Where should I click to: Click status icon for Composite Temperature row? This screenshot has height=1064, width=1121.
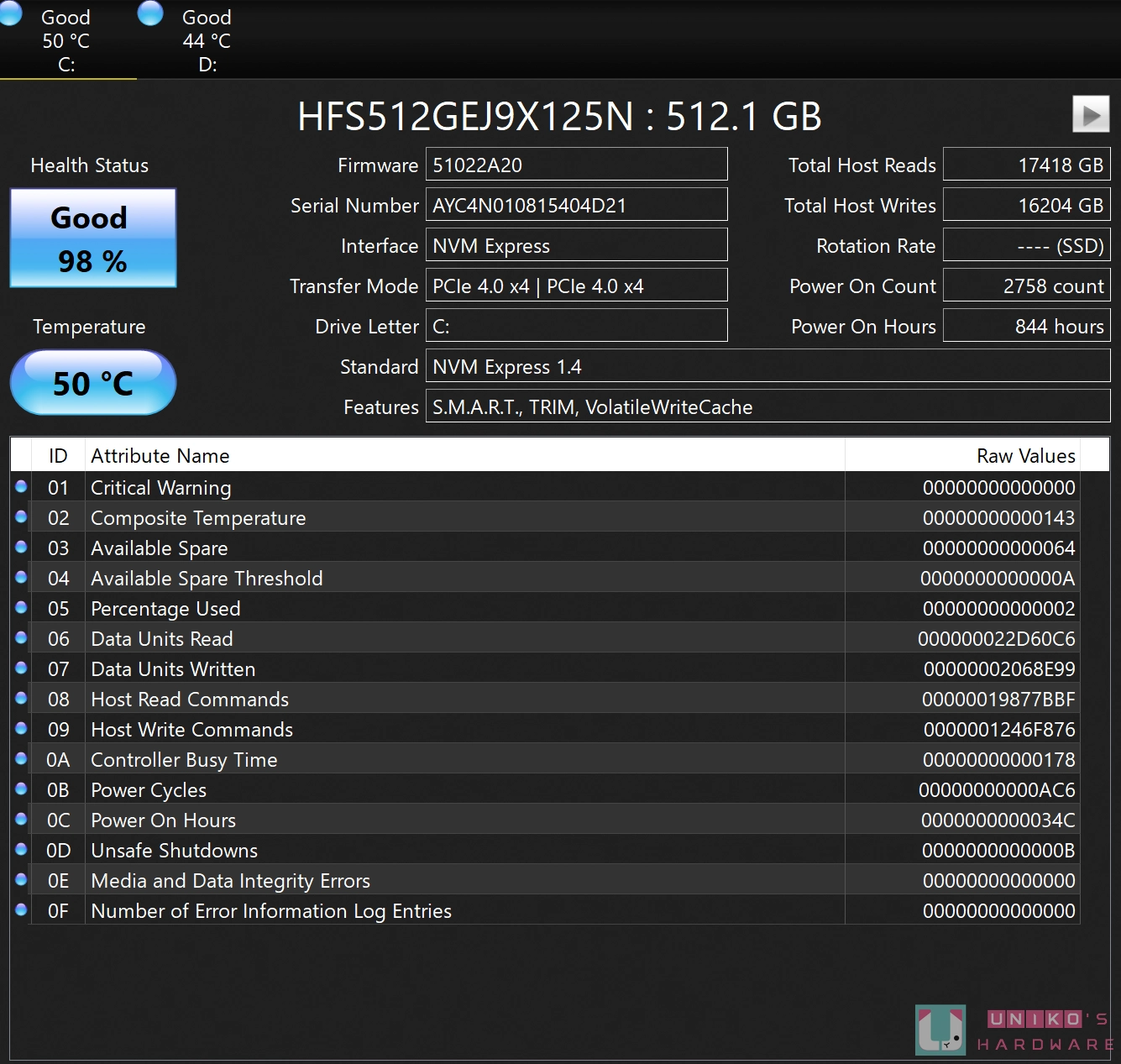point(21,516)
